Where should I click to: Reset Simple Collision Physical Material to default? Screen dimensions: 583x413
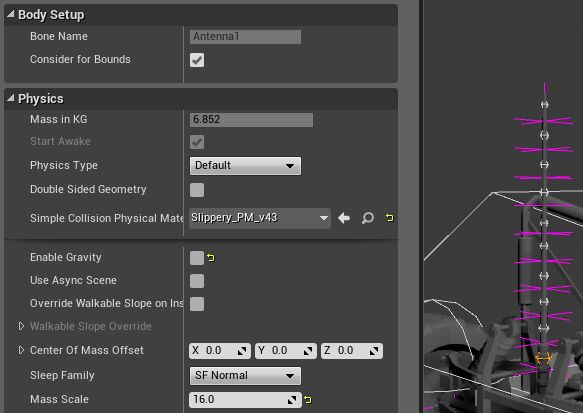click(x=389, y=218)
